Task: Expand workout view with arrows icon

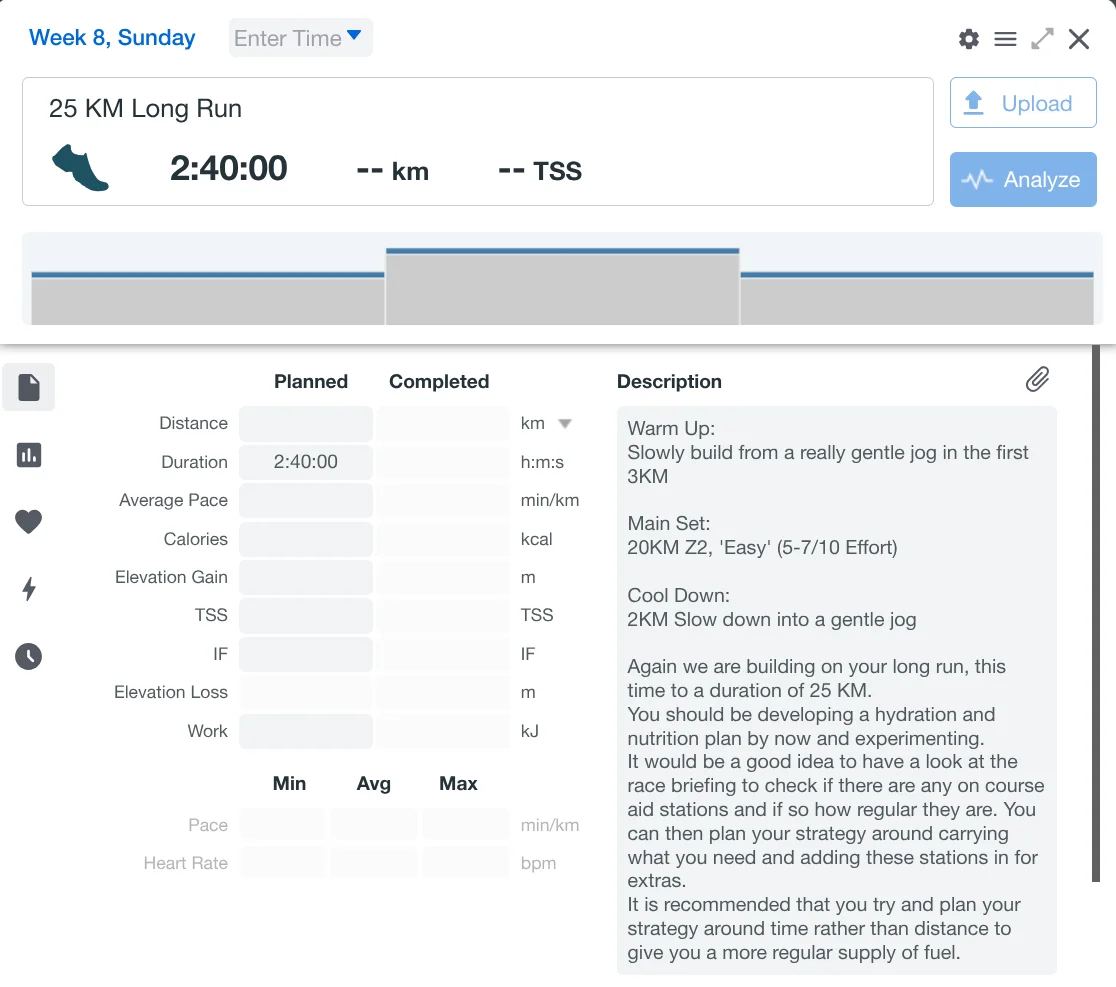Action: [1042, 39]
